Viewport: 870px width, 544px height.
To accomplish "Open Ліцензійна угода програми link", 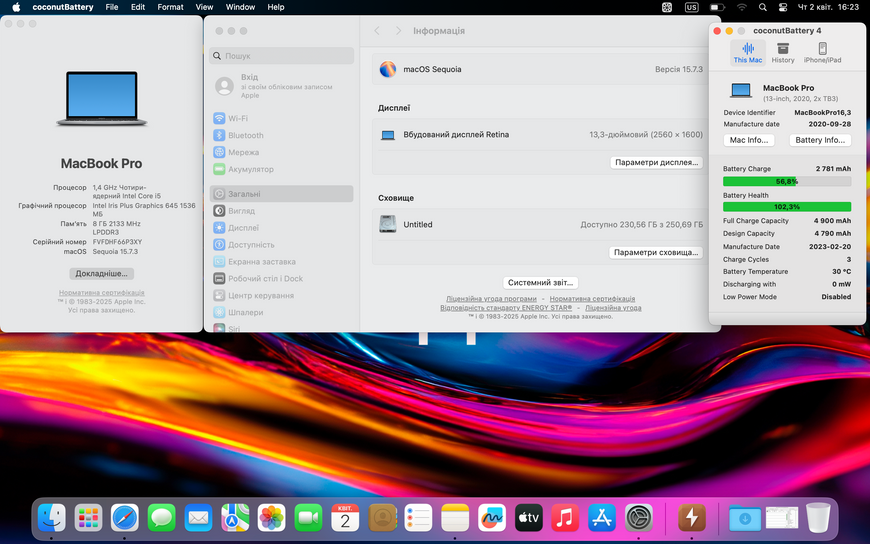I will click(491, 299).
